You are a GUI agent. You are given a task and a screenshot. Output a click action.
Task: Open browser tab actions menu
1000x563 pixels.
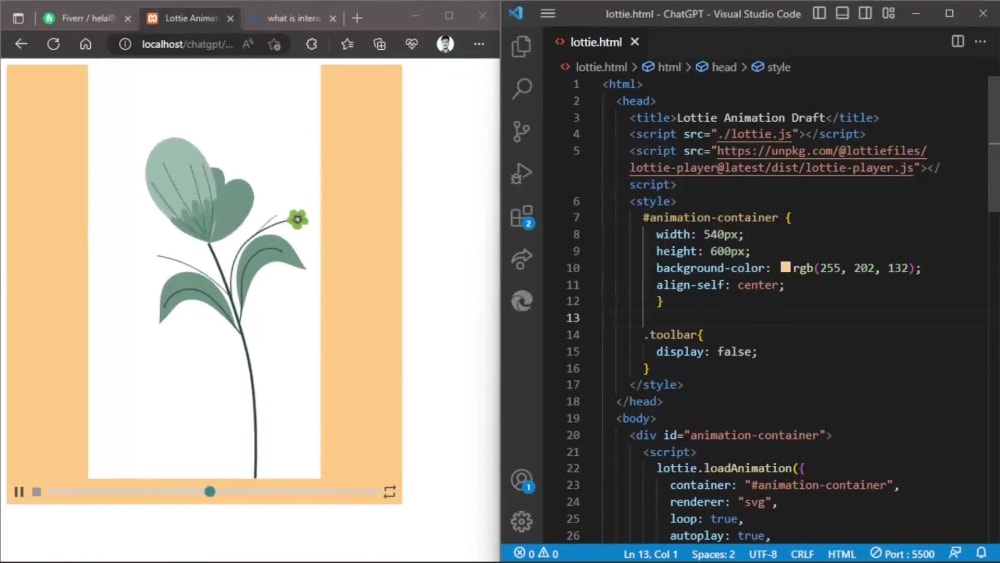18,18
